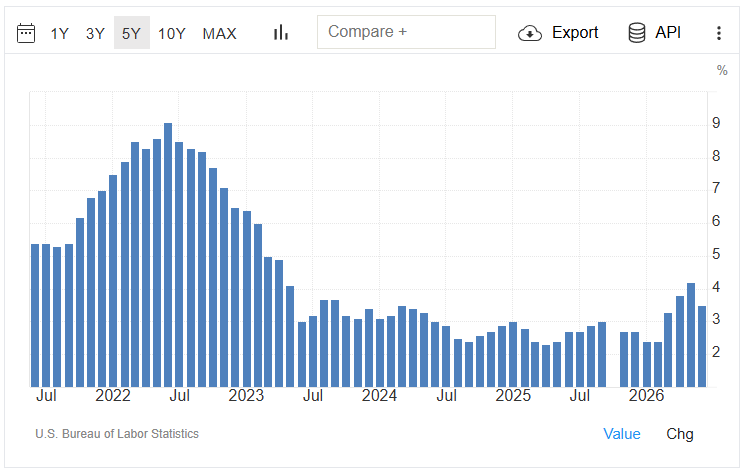This screenshot has height=470, width=743.
Task: Click the 2 y-axis value label
Action: (716, 352)
